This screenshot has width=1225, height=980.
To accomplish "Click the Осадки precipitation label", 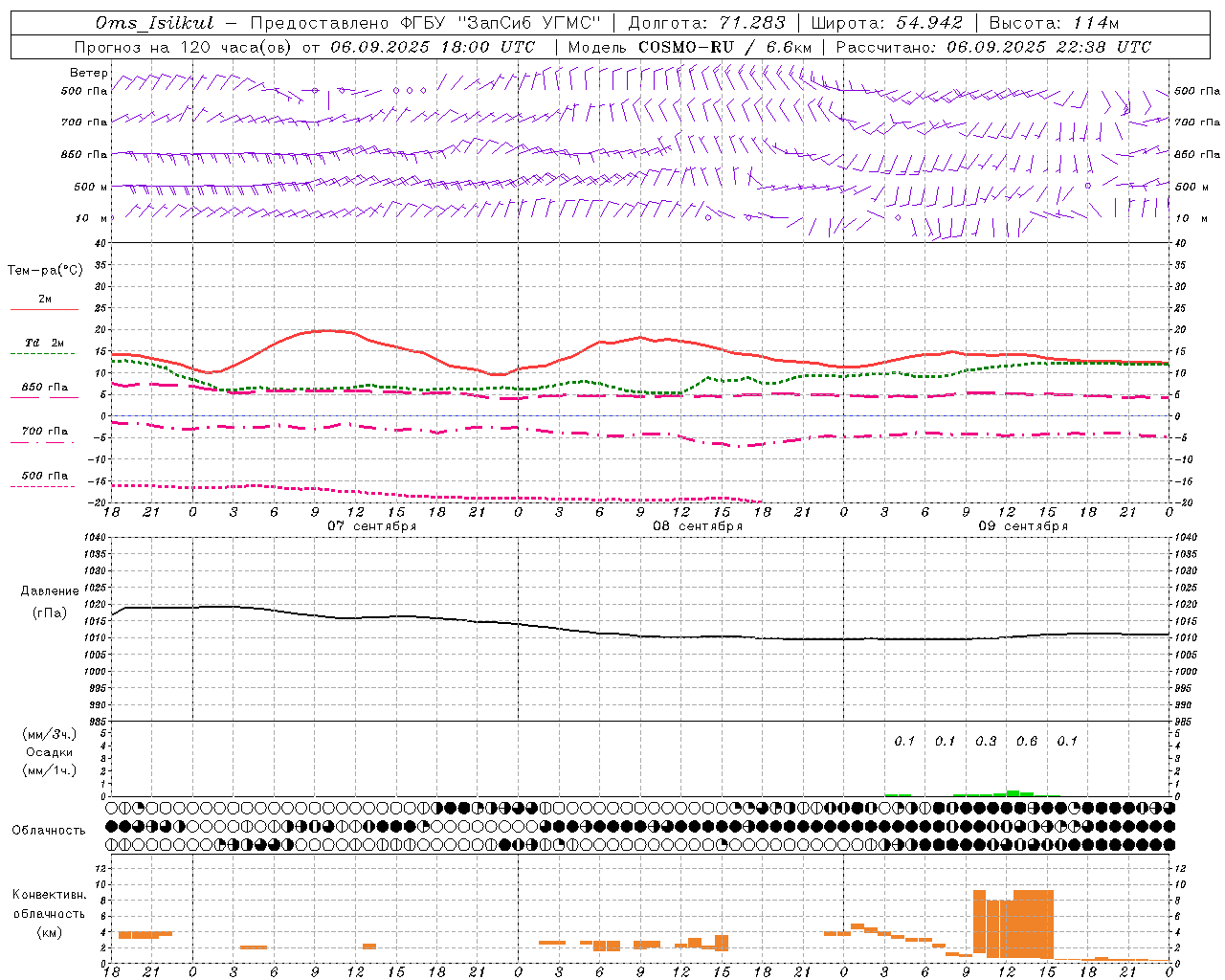I will pos(50,752).
